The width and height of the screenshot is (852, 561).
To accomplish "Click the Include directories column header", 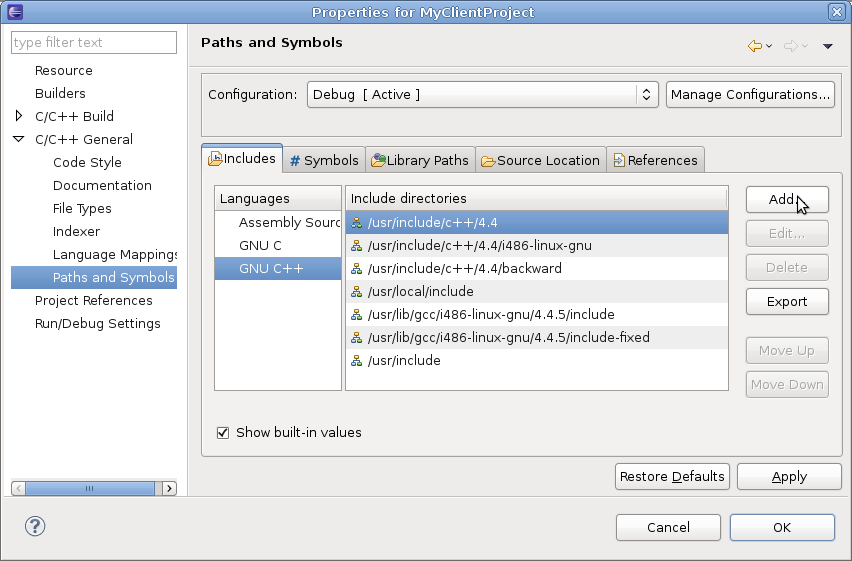I will coord(537,198).
